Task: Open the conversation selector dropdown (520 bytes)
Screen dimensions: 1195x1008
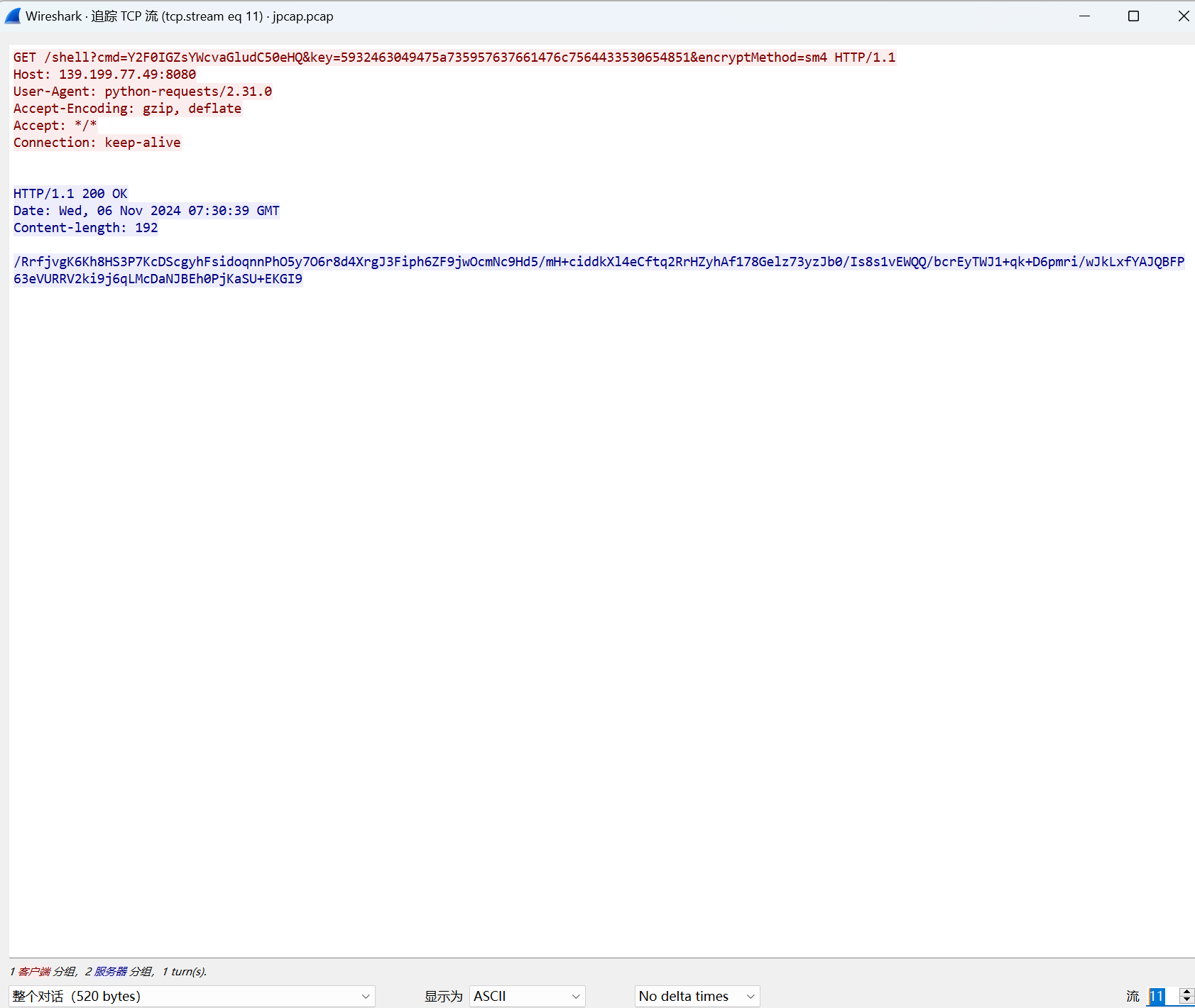Action: coord(192,996)
